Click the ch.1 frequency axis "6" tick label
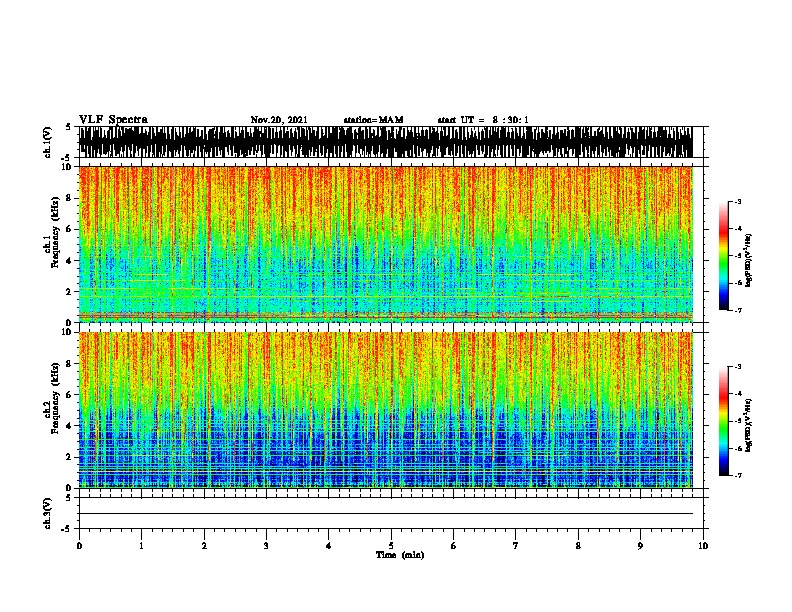This screenshot has height=612, width=792. (69, 229)
